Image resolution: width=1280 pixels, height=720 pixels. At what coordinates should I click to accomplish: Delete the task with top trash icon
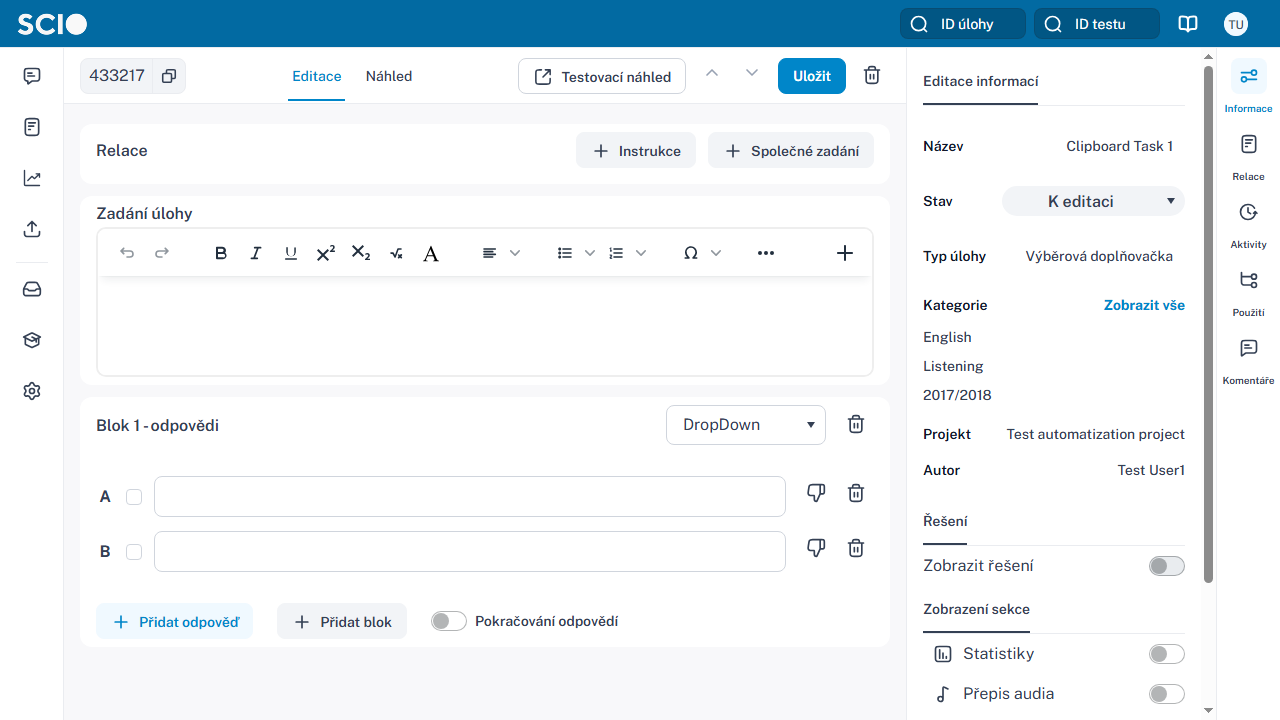[872, 76]
